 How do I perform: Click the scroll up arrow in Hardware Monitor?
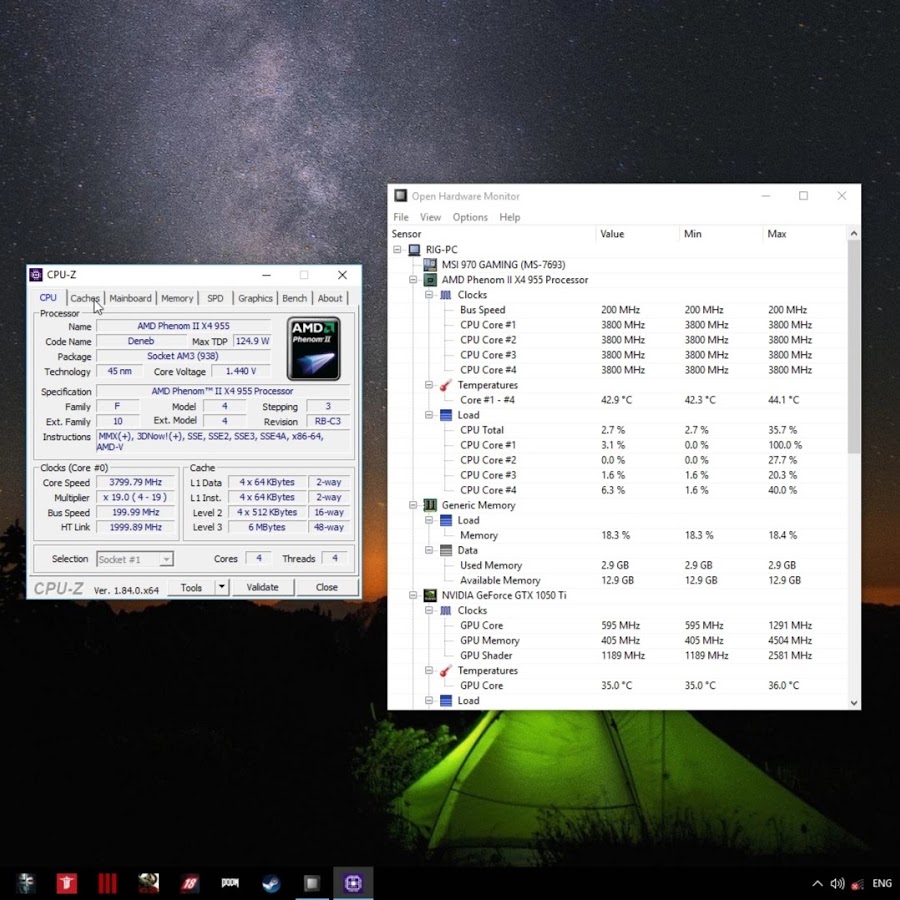click(x=854, y=233)
